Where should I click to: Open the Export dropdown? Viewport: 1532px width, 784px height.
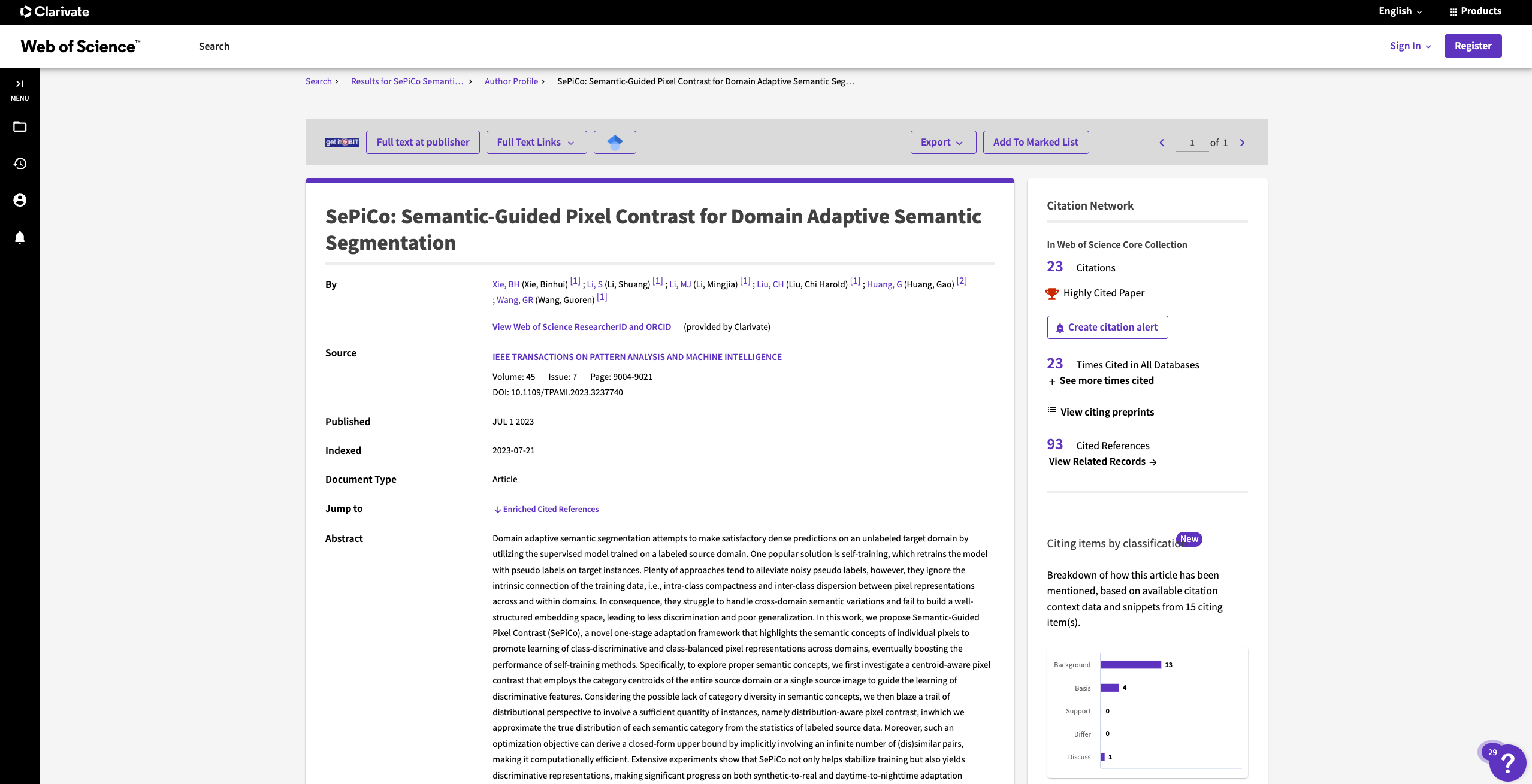pyautogui.click(x=943, y=142)
